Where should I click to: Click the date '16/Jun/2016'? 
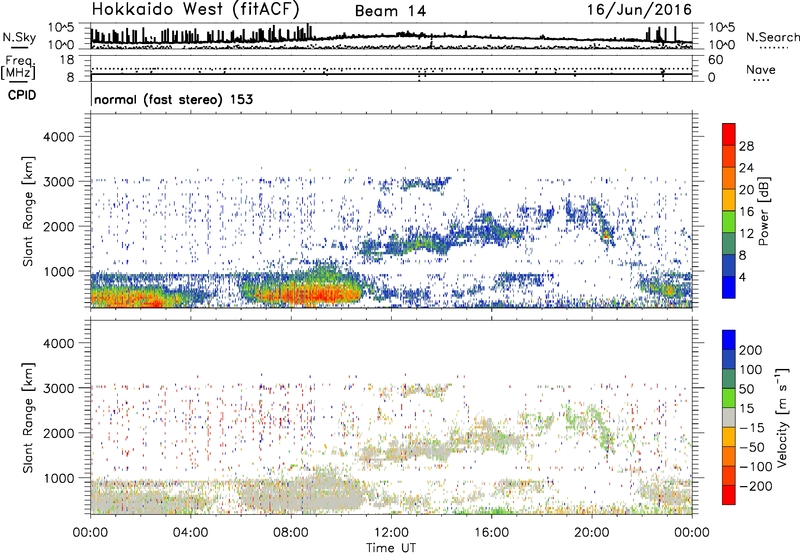[x=639, y=10]
